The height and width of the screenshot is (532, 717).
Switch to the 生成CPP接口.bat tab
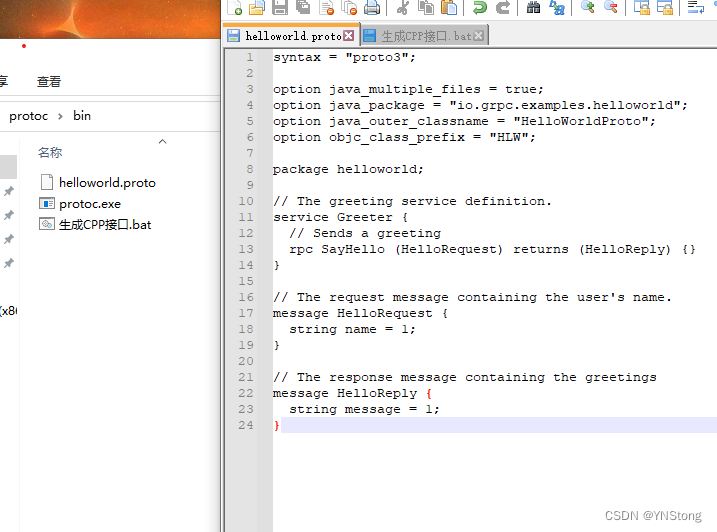(x=426, y=36)
